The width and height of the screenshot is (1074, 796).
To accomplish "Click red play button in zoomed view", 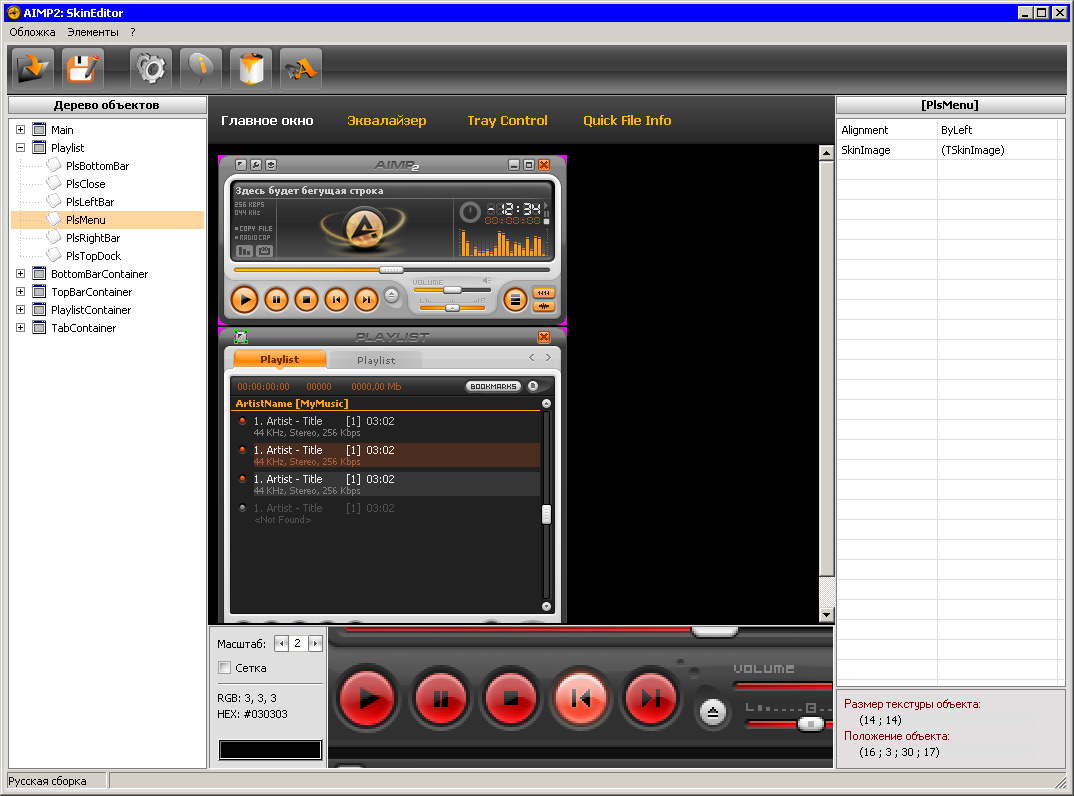I will (368, 698).
